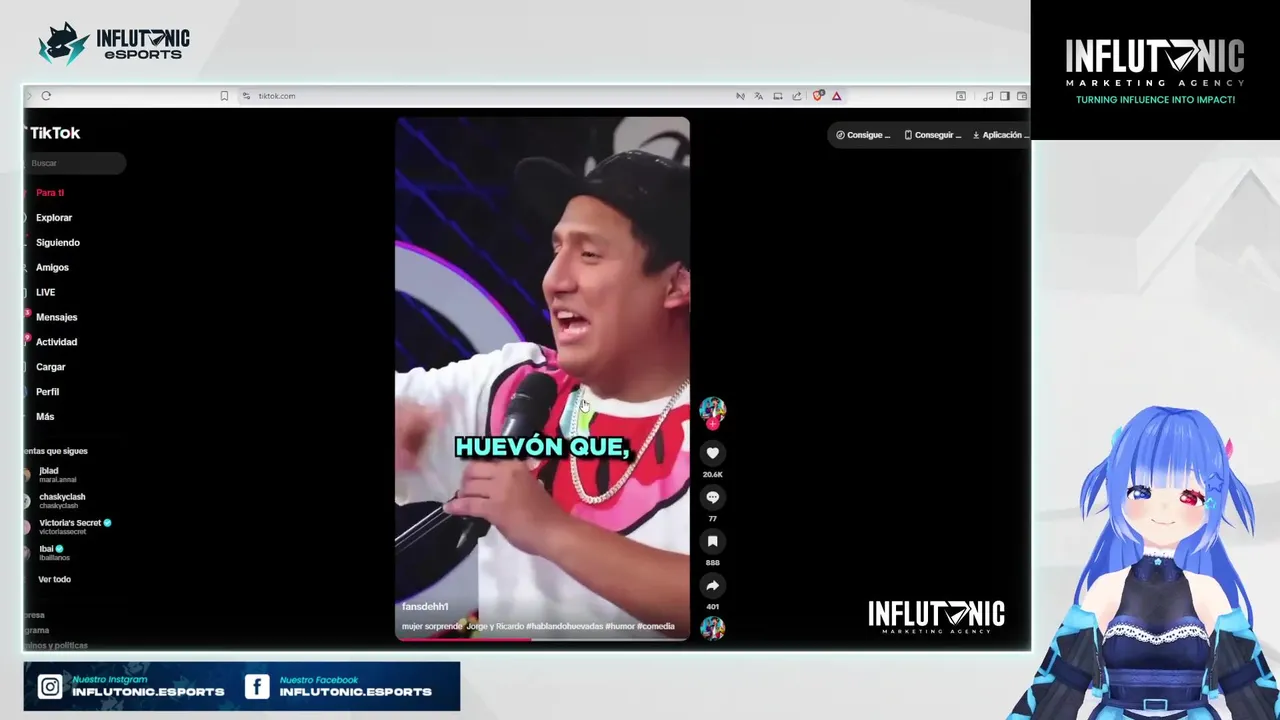Open the Brave Shields lion icon
This screenshot has height=720, width=1280.
[x=818, y=96]
